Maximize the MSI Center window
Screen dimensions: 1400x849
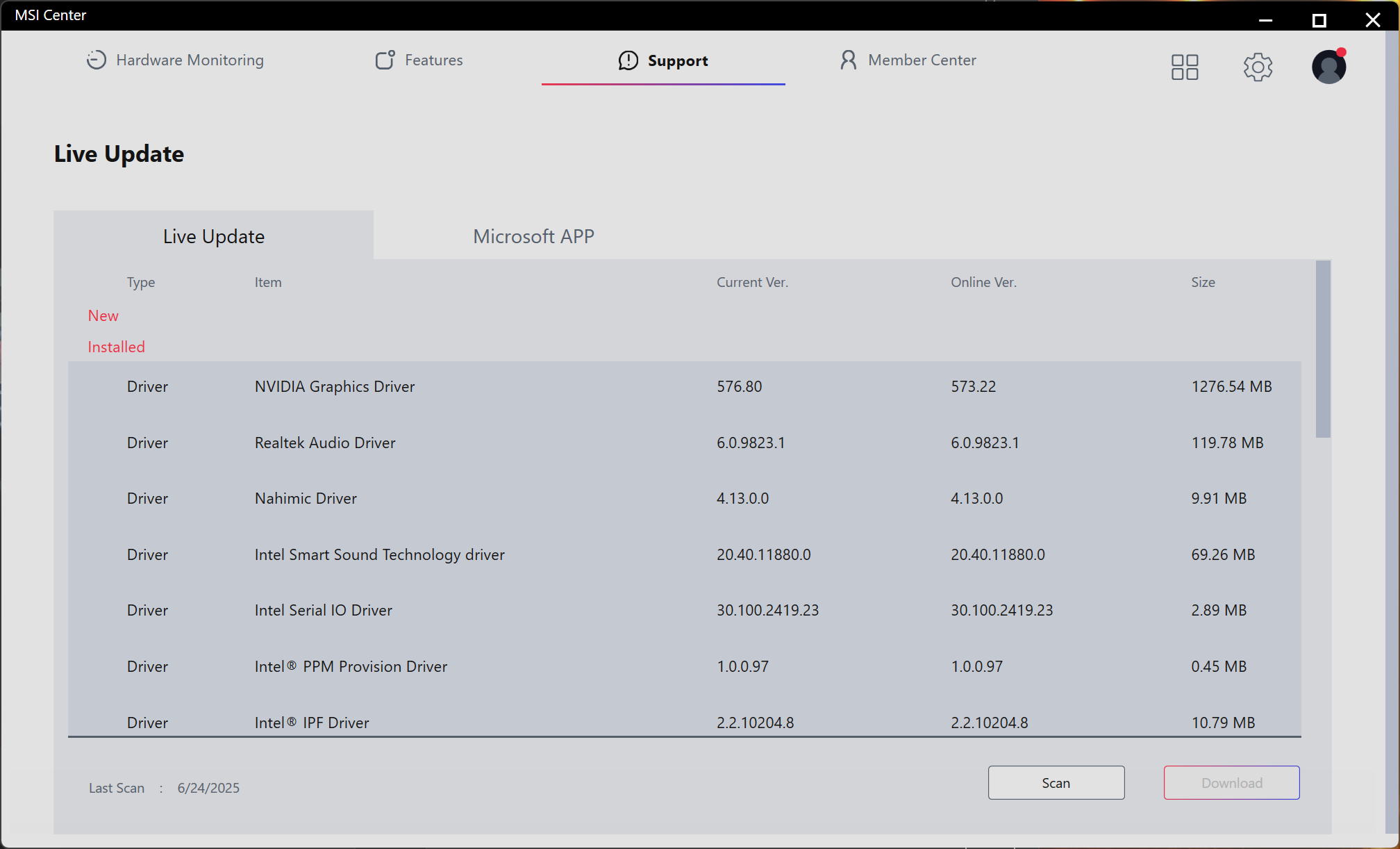coord(1319,20)
